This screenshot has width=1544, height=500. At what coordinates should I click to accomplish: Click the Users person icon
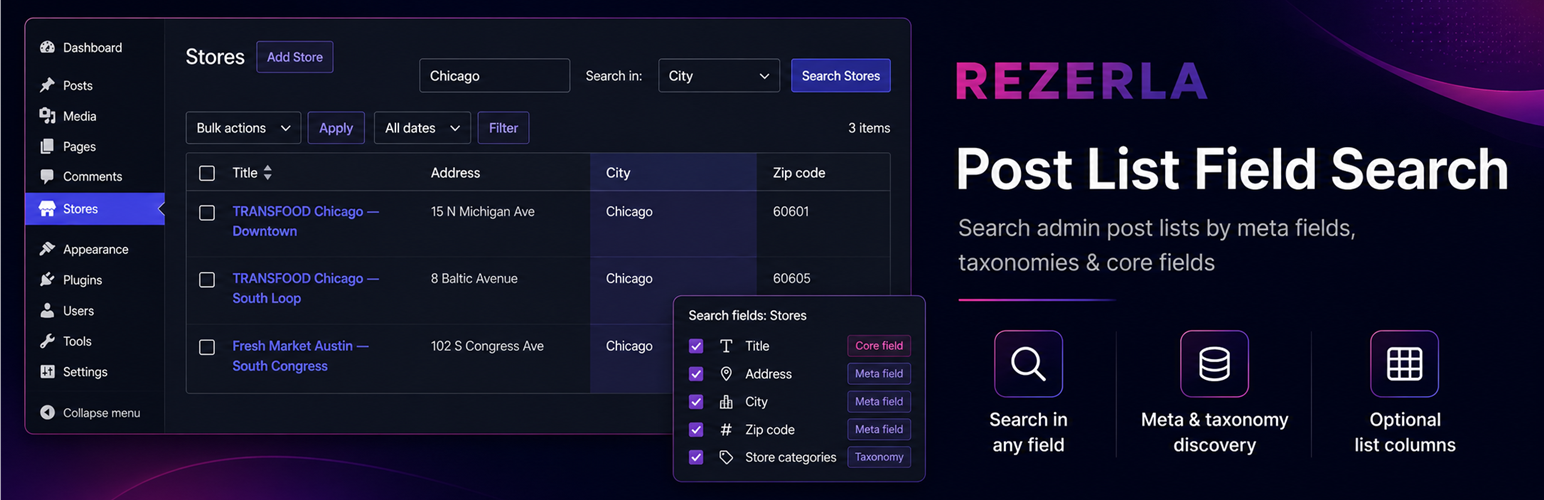coord(47,311)
